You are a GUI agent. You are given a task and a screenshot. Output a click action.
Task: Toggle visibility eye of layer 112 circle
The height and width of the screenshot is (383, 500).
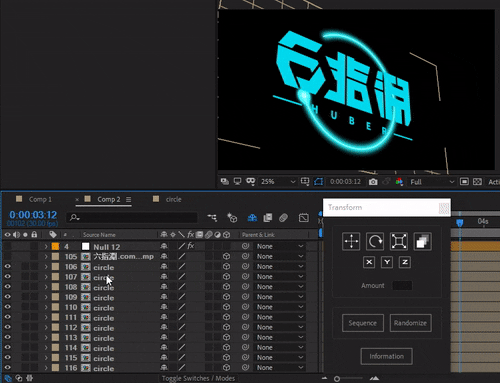click(x=7, y=327)
